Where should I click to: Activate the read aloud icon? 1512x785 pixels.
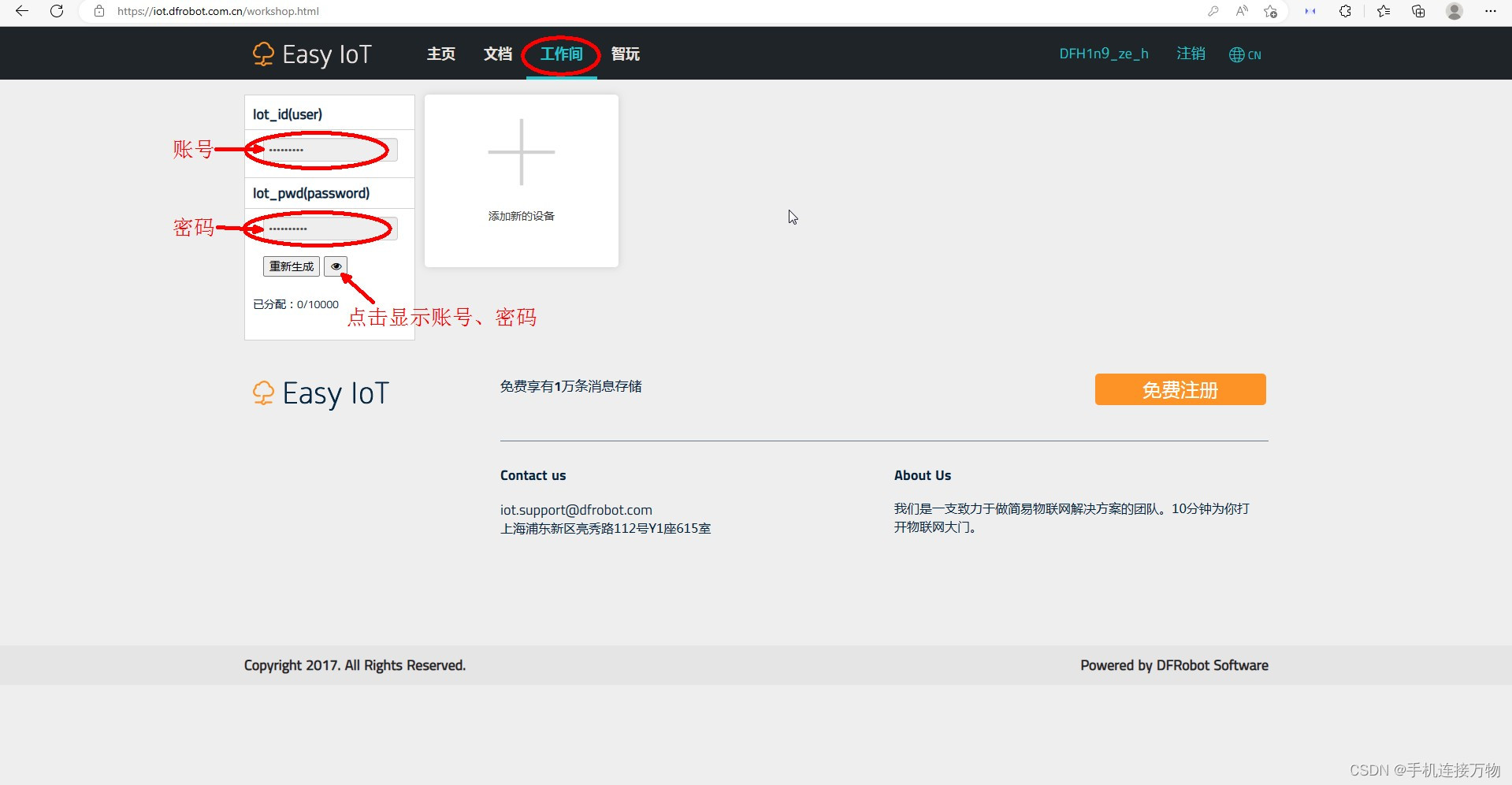(x=1242, y=11)
